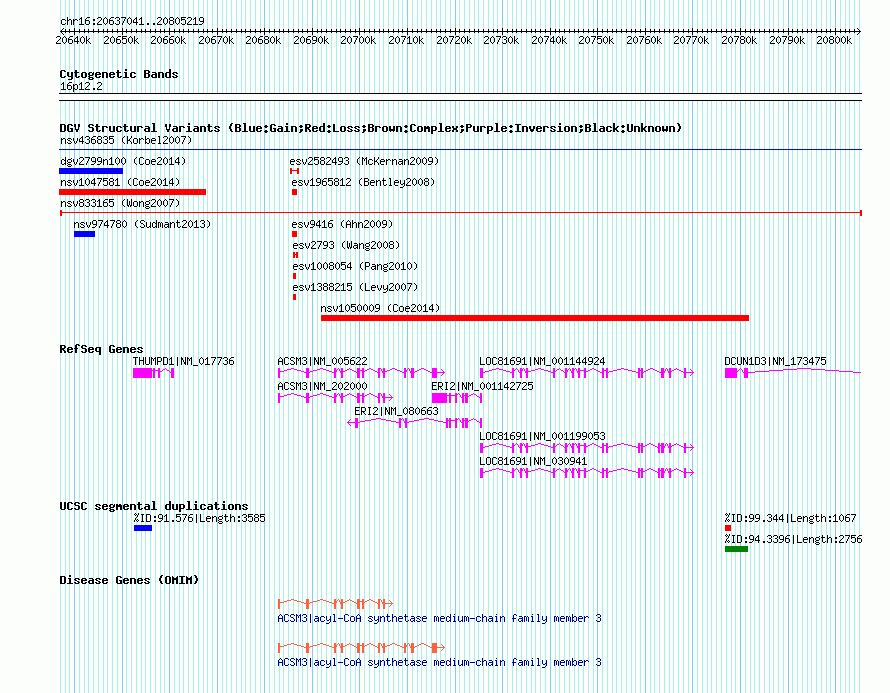
Task: Click the chr16:20637041..20805219 coordinate label
Action: click(x=132, y=21)
